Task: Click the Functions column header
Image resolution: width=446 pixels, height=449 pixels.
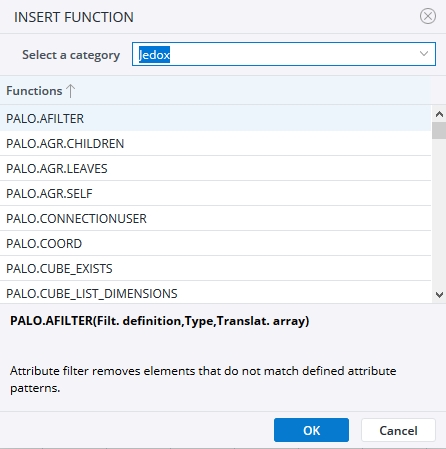Action: pyautogui.click(x=215, y=91)
